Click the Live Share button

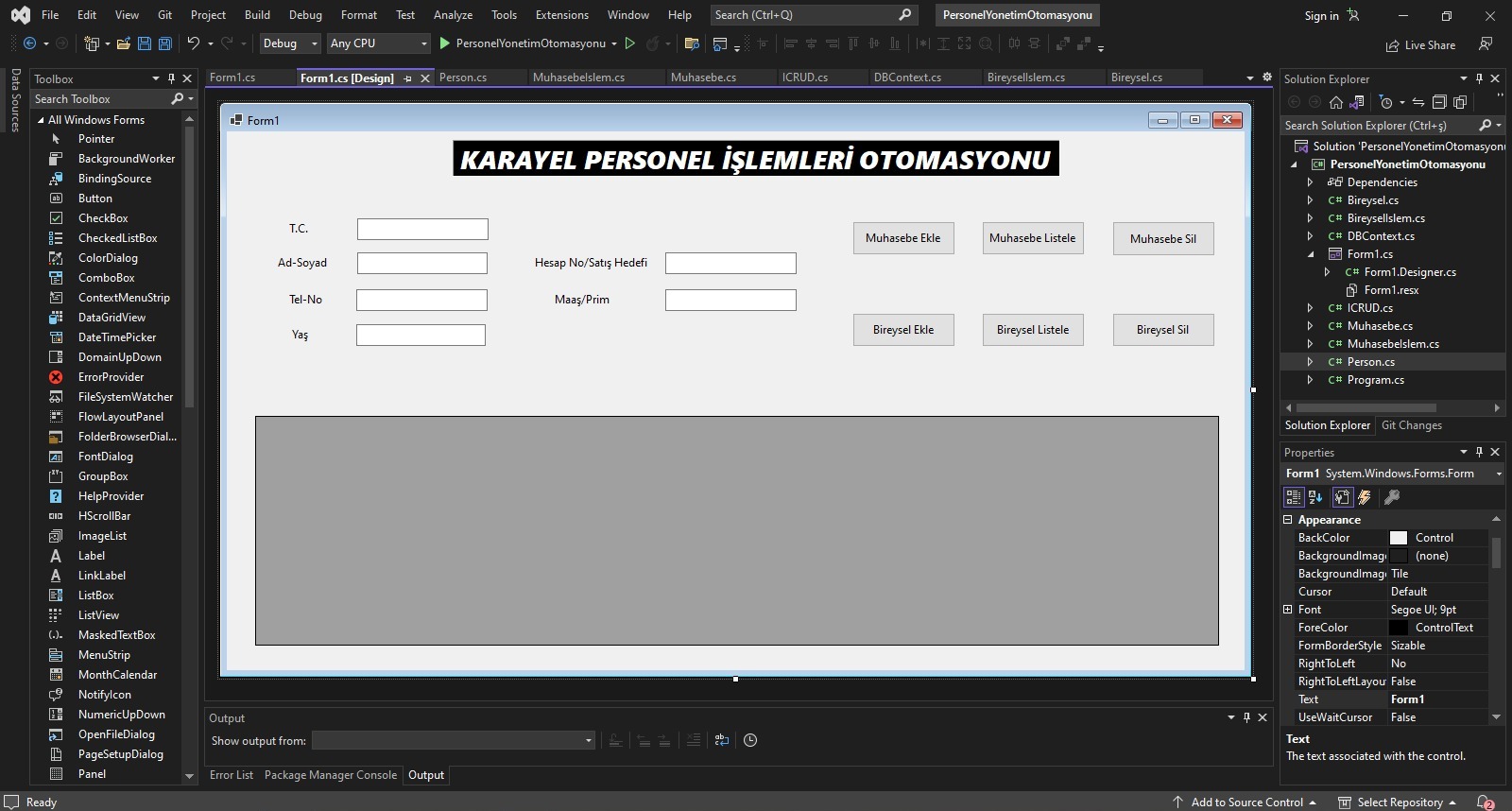(x=1420, y=45)
